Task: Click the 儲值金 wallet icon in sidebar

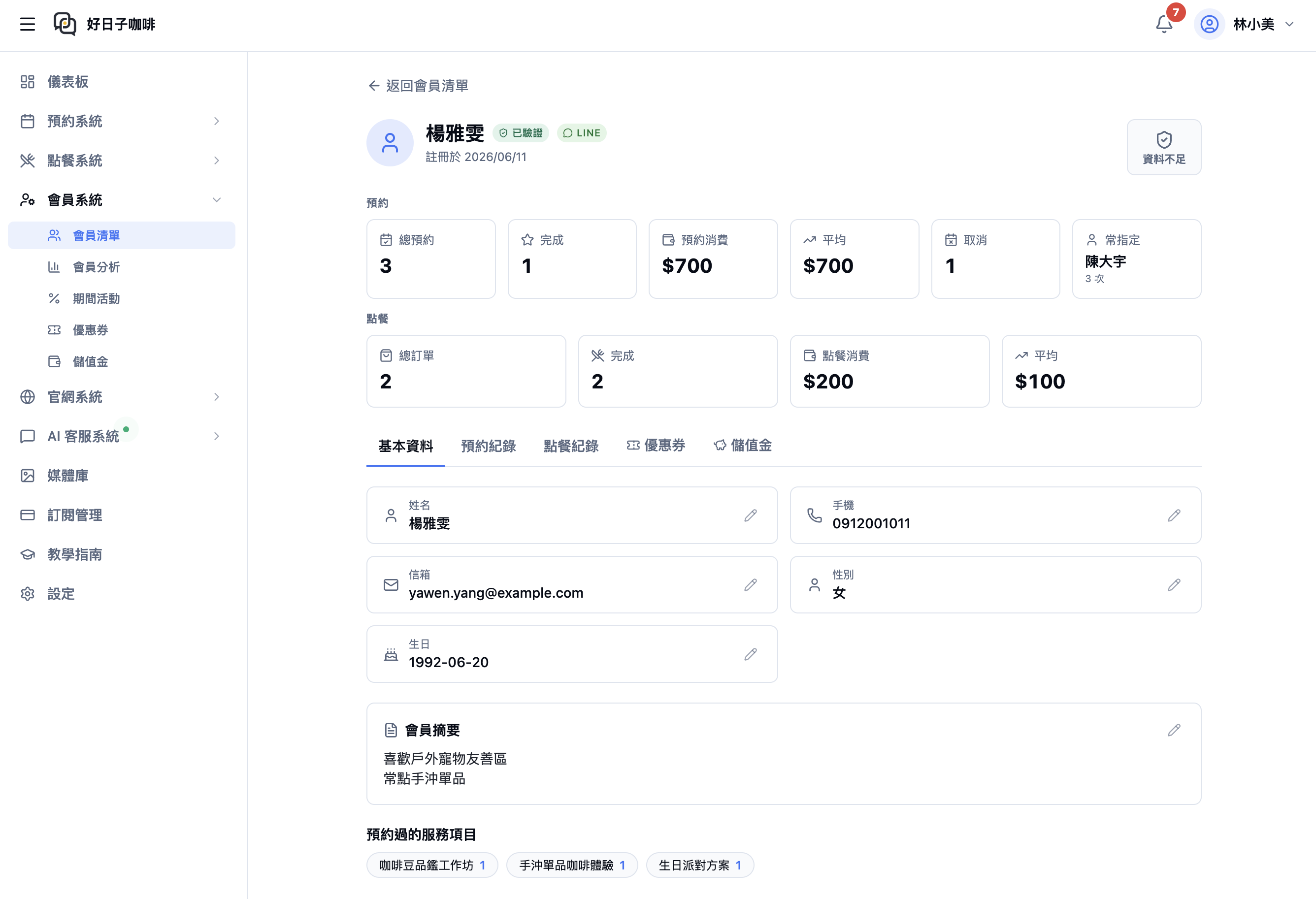Action: [54, 362]
